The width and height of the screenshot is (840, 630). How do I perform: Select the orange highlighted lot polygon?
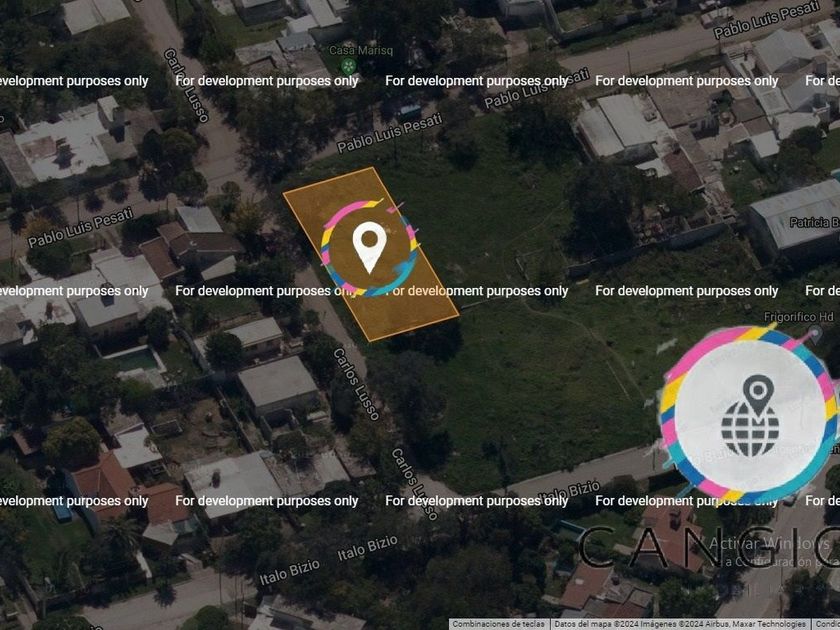click(371, 254)
